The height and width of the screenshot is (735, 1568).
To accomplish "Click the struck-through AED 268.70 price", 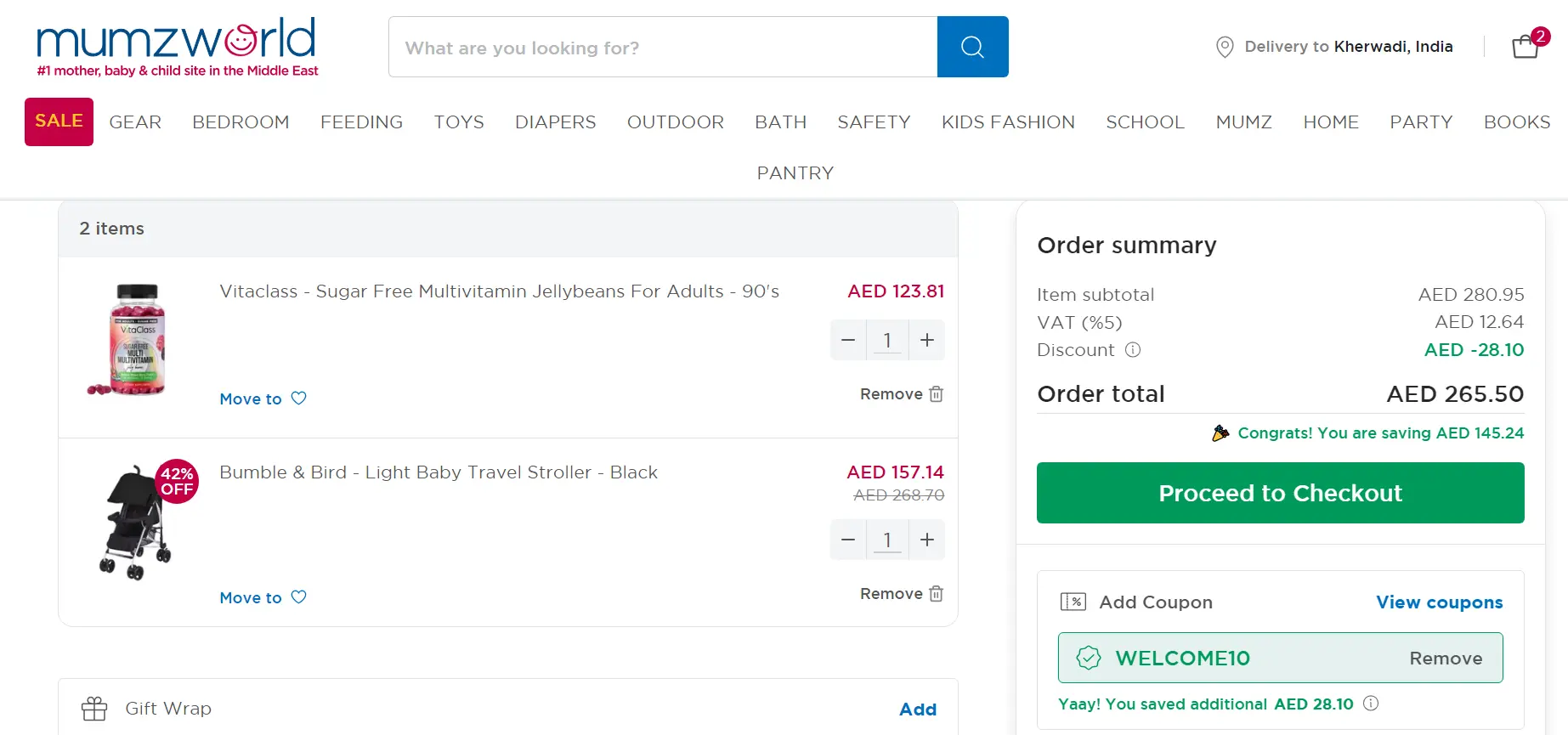I will 899,495.
